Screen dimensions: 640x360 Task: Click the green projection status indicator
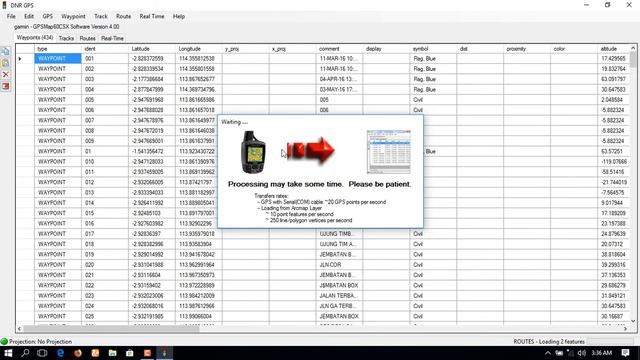(x=4, y=342)
